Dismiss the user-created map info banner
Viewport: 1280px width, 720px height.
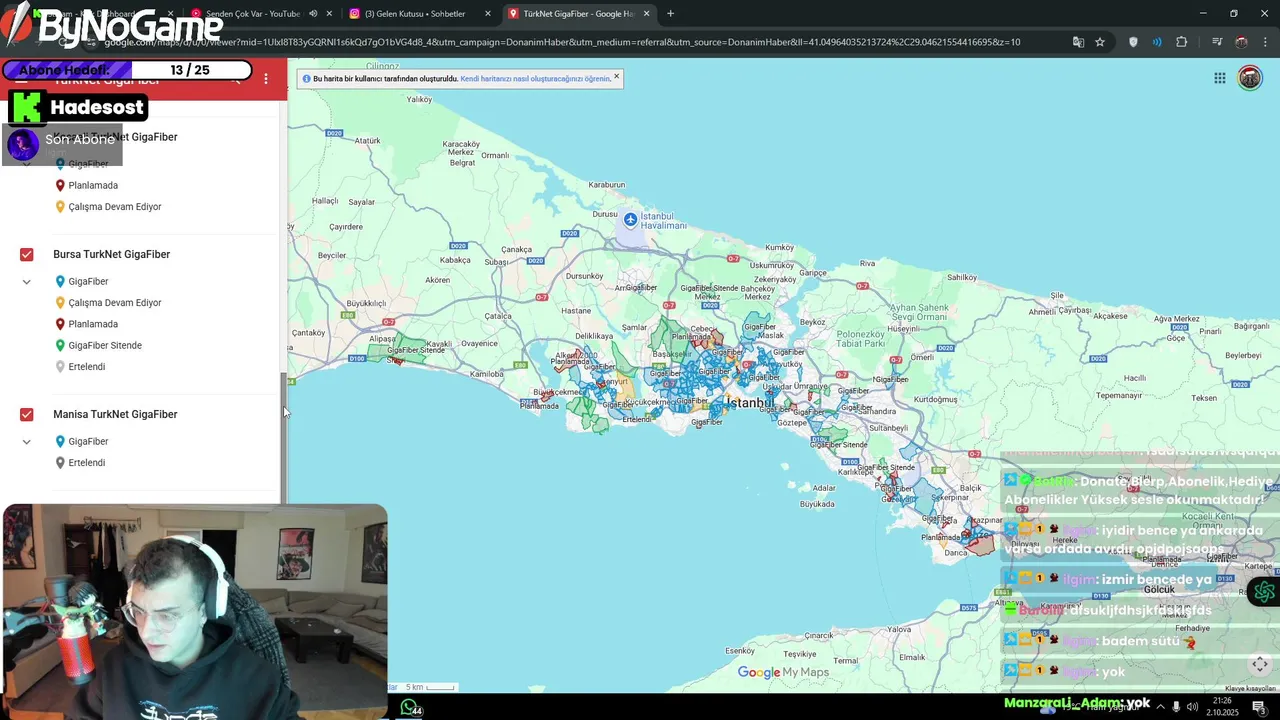pos(616,76)
